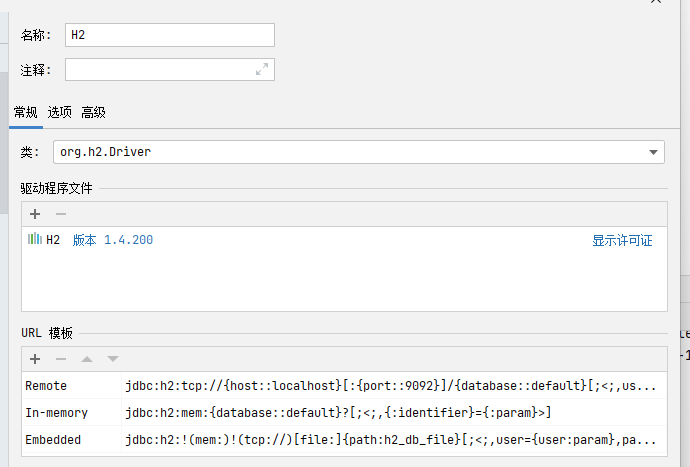
Task: Move URL template down
Action: [113, 359]
